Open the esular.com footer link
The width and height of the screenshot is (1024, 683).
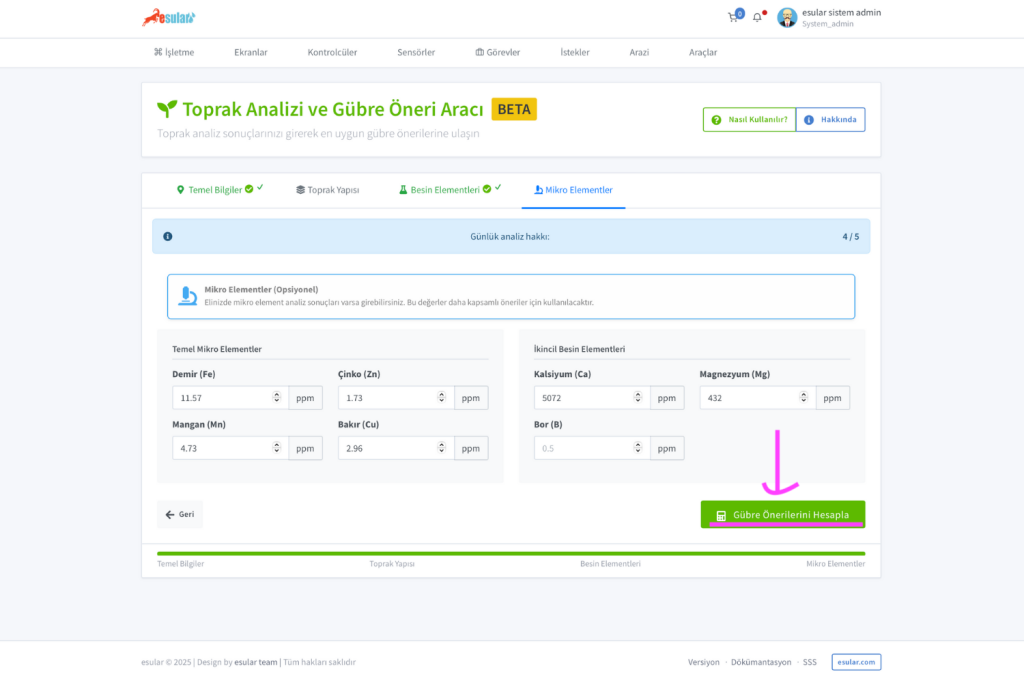click(856, 662)
